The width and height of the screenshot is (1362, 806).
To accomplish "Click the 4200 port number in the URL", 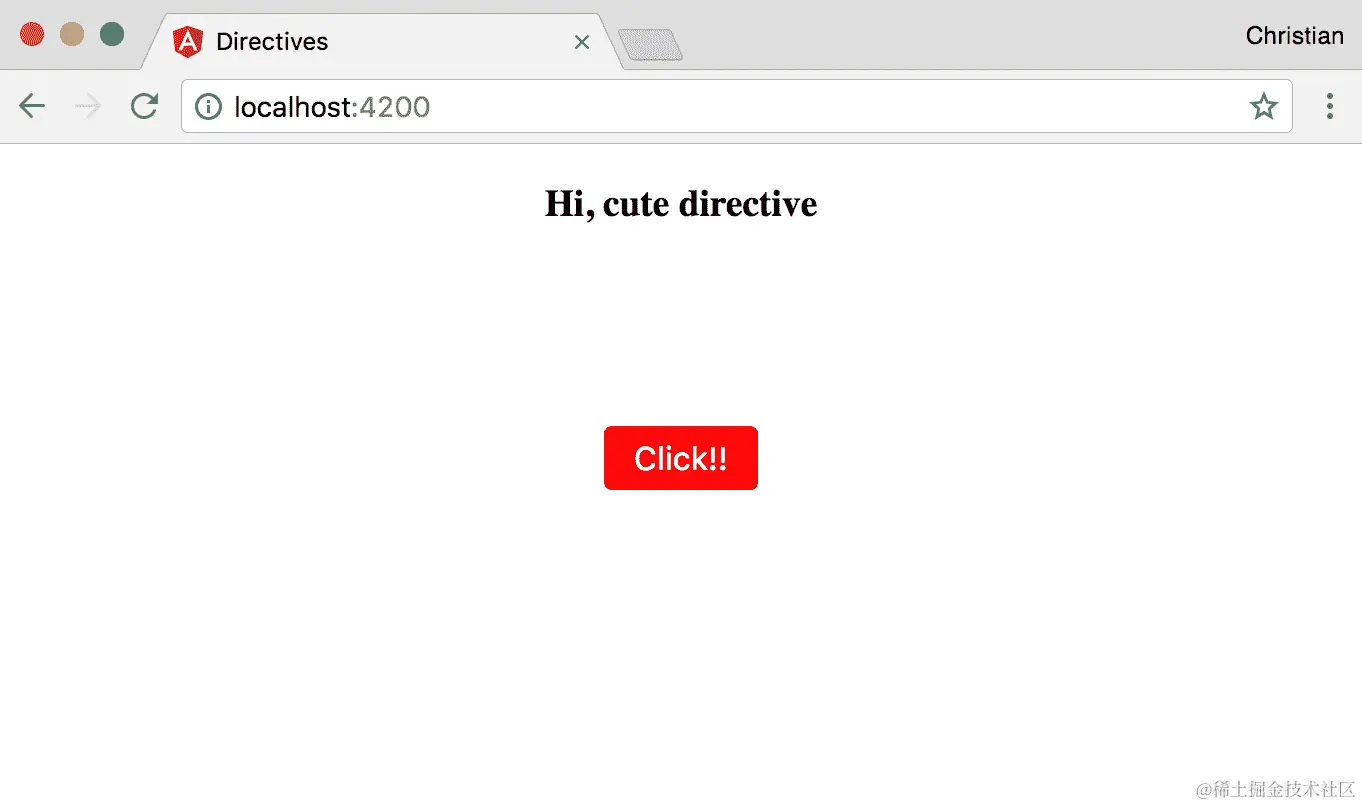I will (394, 107).
